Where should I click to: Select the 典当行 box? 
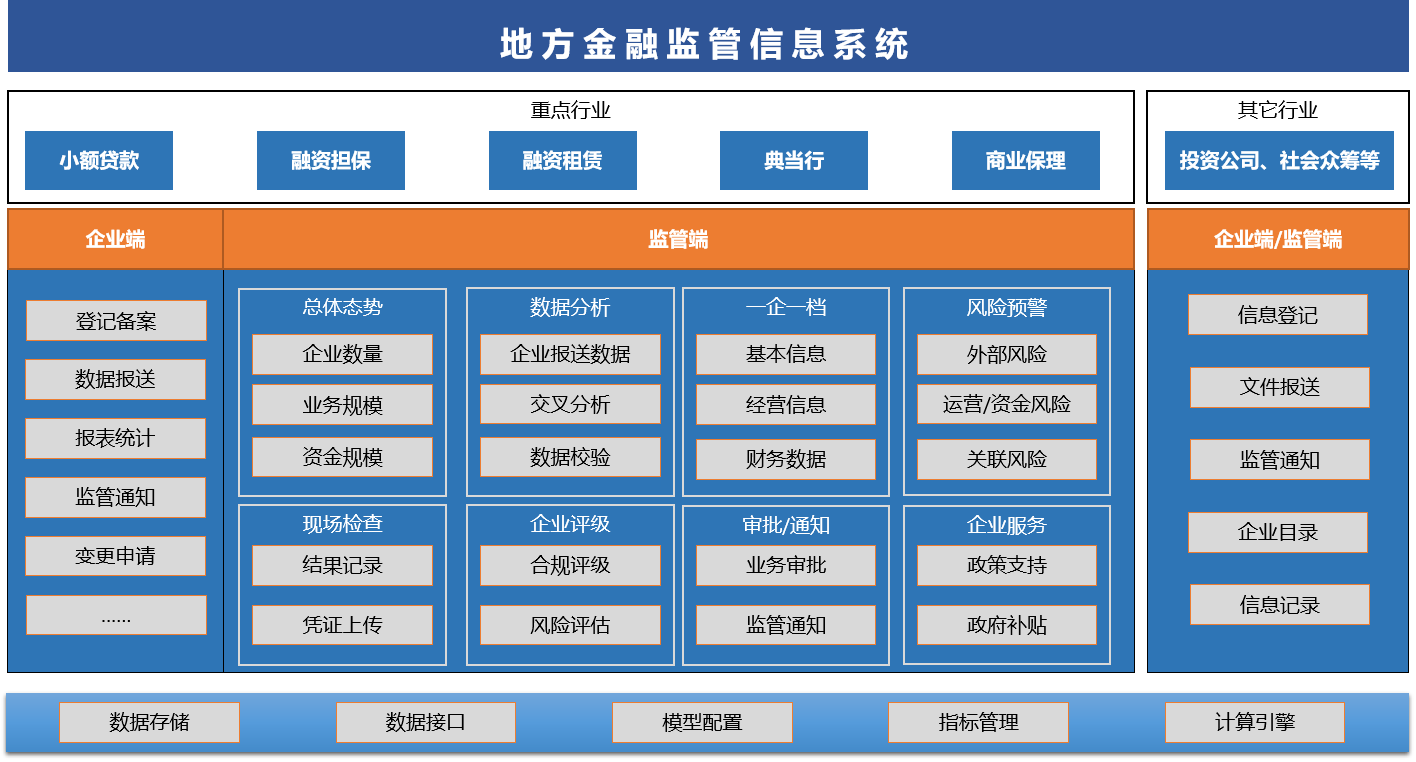point(794,160)
